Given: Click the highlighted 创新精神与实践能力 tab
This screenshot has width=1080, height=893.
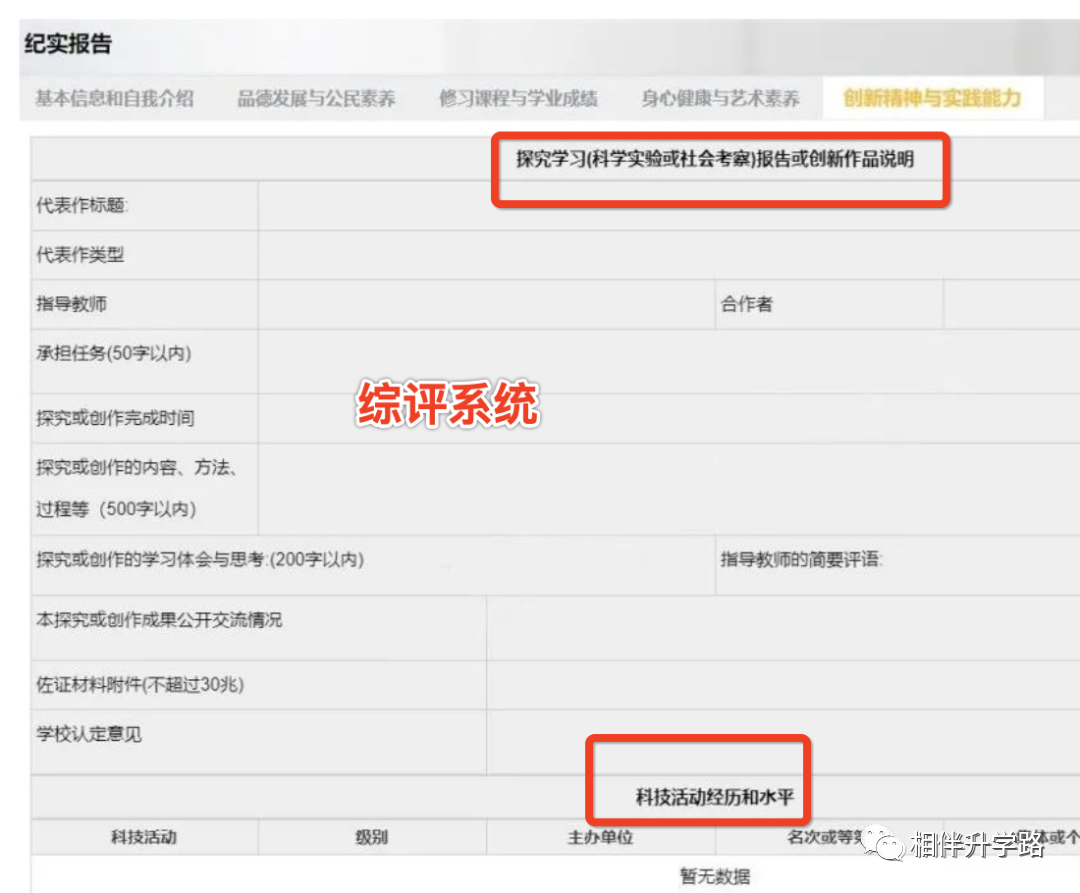Looking at the screenshot, I should coord(931,99).
